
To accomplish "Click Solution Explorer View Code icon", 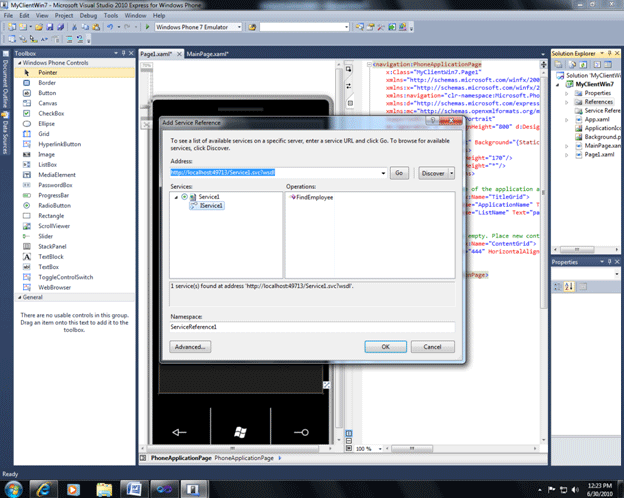I will click(x=597, y=64).
